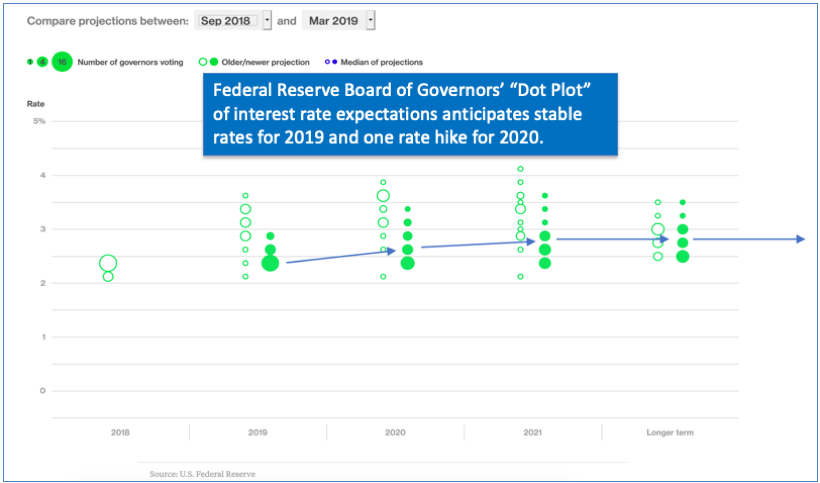The width and height of the screenshot is (820, 483).
Task: Open the Sep 2018 date dropdown arrow
Action: tap(267, 20)
